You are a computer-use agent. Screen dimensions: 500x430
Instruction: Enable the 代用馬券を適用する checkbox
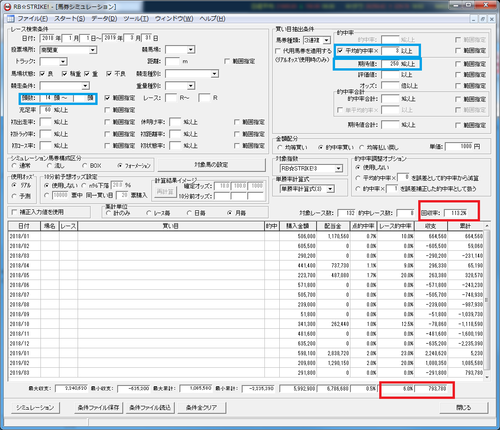[278, 51]
